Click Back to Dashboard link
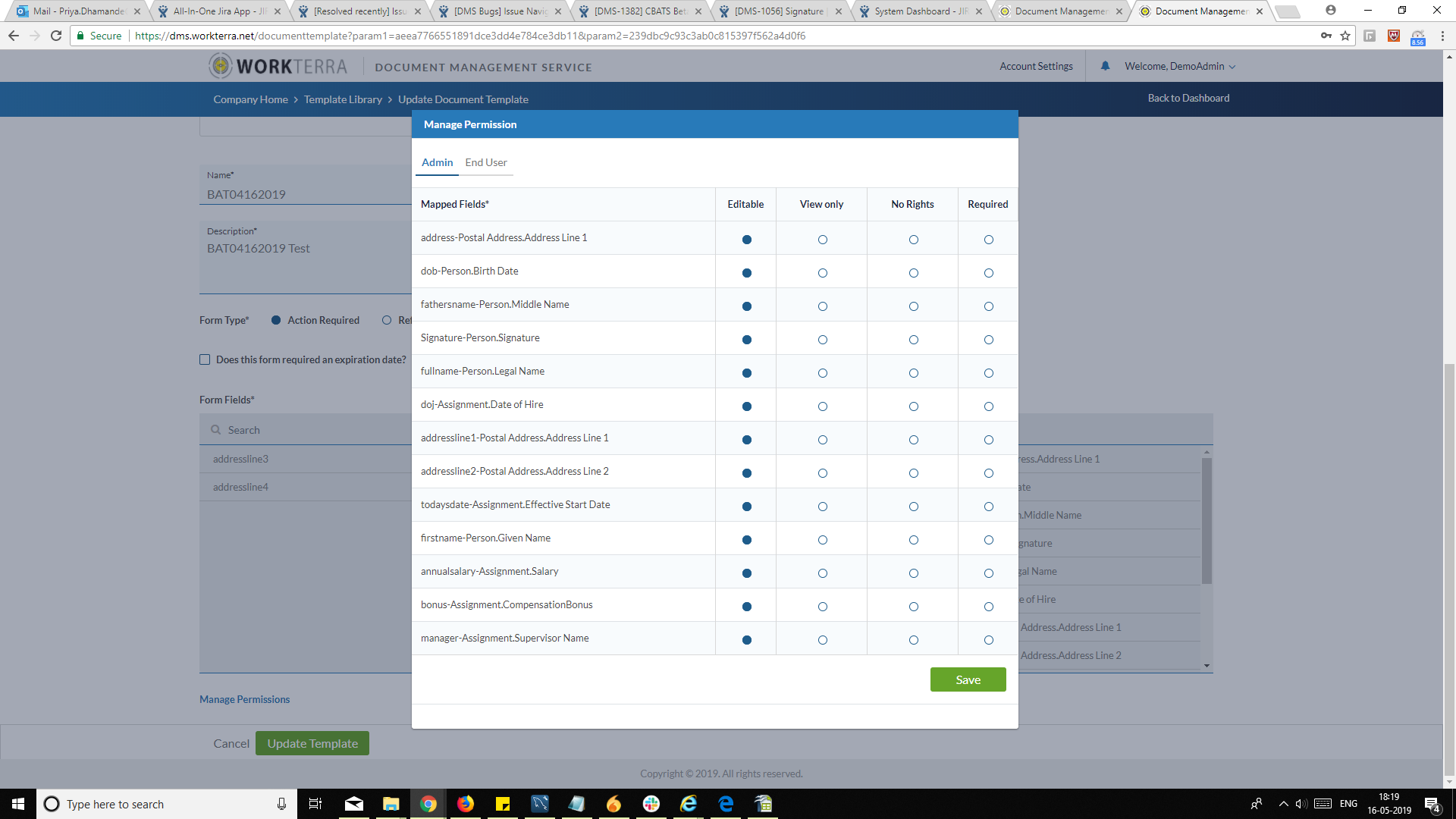1456x819 pixels. (1188, 99)
